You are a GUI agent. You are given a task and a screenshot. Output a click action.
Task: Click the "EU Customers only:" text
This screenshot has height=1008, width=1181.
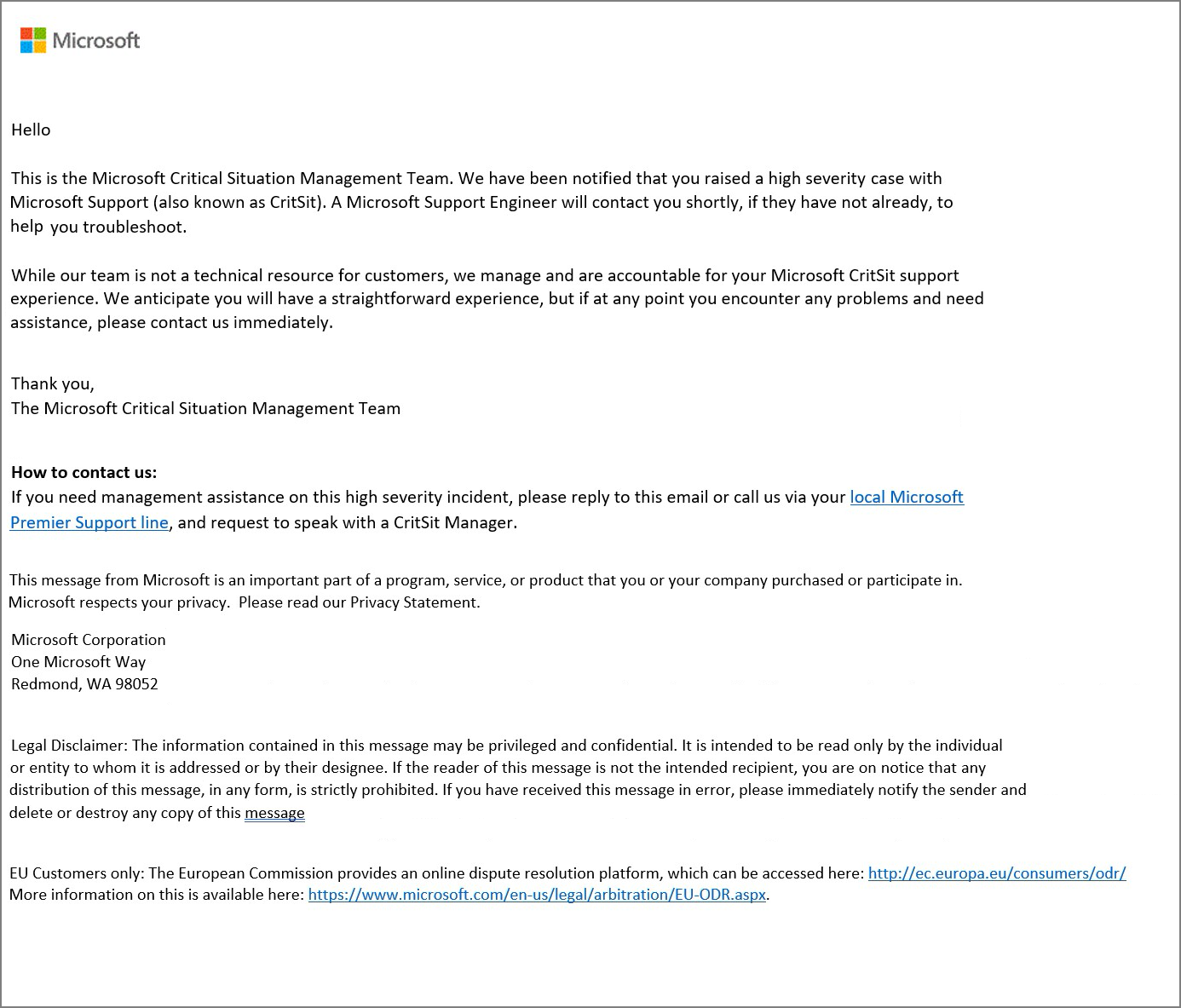(77, 873)
